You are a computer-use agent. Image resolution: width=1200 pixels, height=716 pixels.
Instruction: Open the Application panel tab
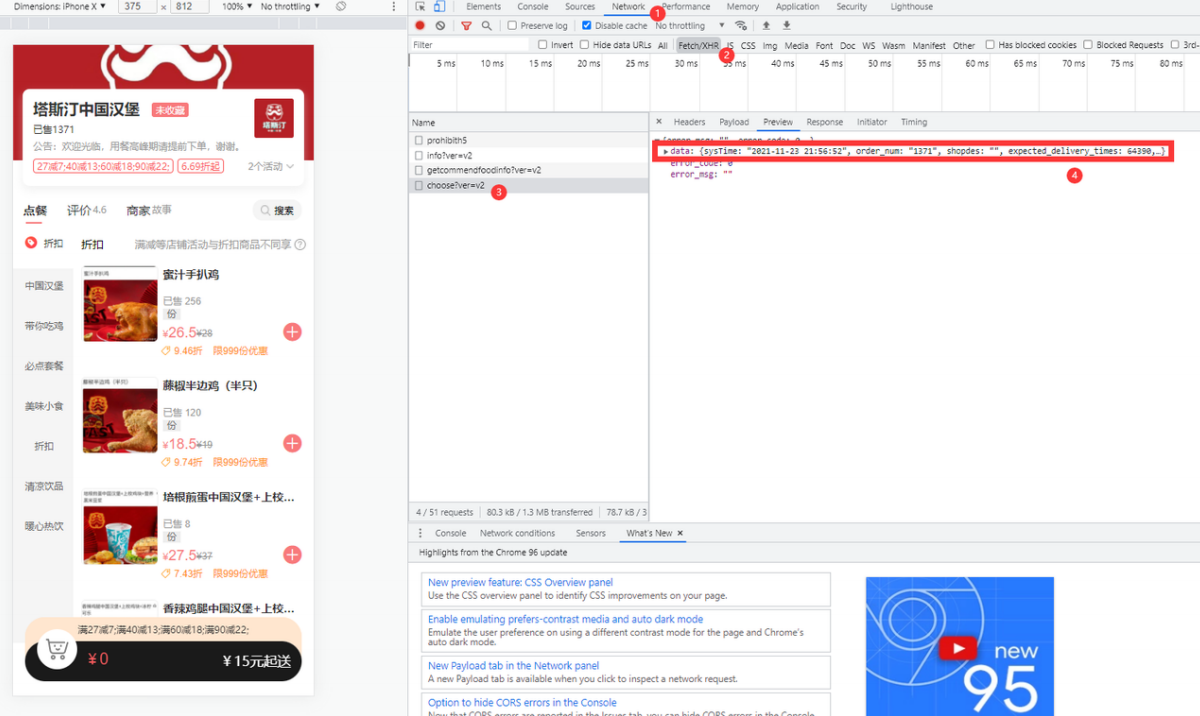tap(798, 7)
